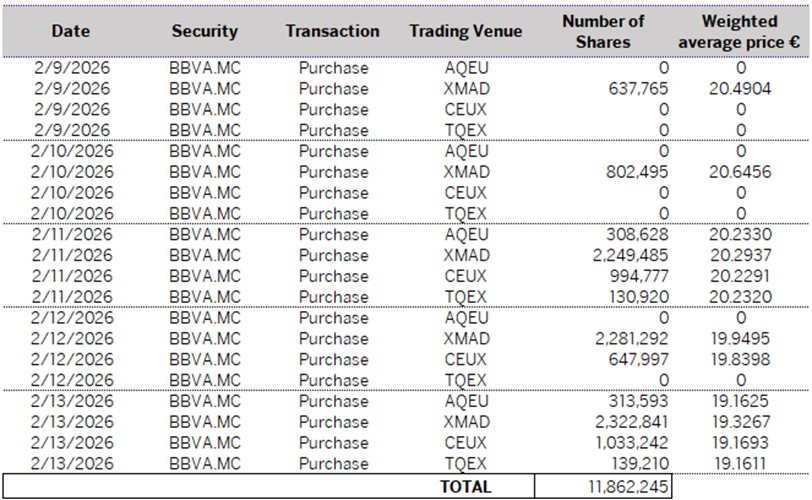Select the Trading Venue column header
Screen dimensions: 812x500
click(465, 31)
